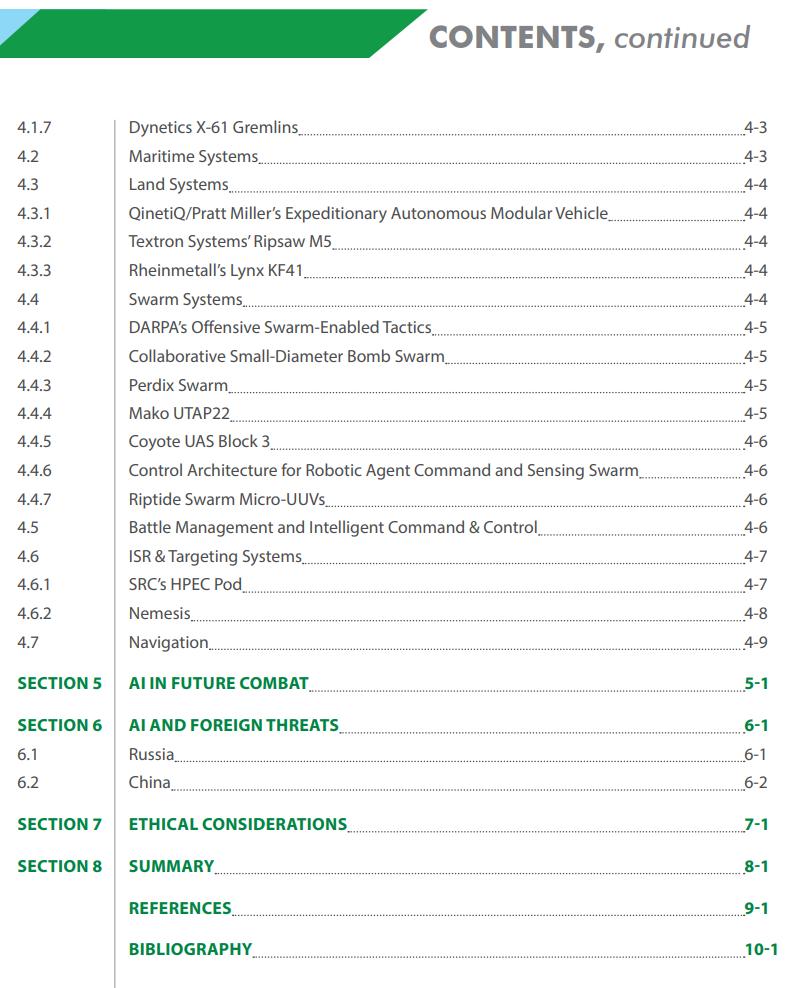Click section number 4.4.2
Screen dimensions: 791x988
coord(34,357)
